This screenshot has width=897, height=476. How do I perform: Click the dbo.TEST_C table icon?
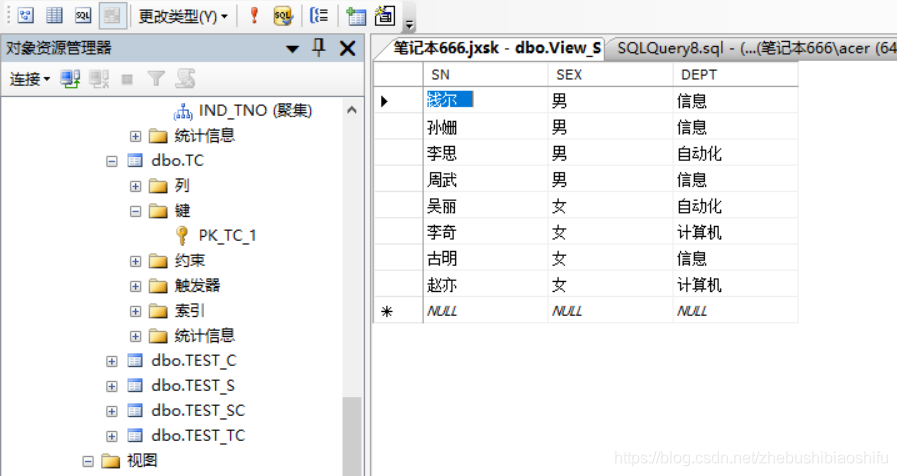pyautogui.click(x=135, y=361)
